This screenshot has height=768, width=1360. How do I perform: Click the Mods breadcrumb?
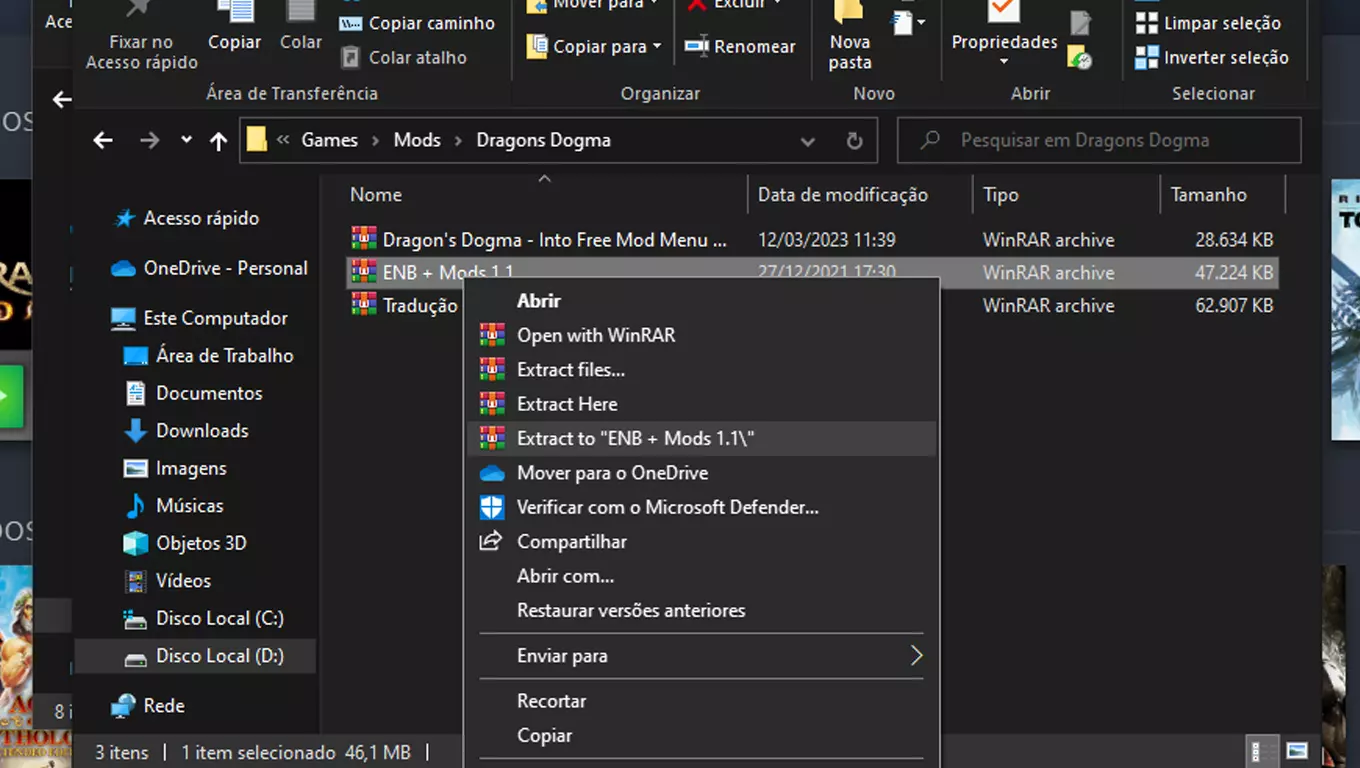[417, 140]
